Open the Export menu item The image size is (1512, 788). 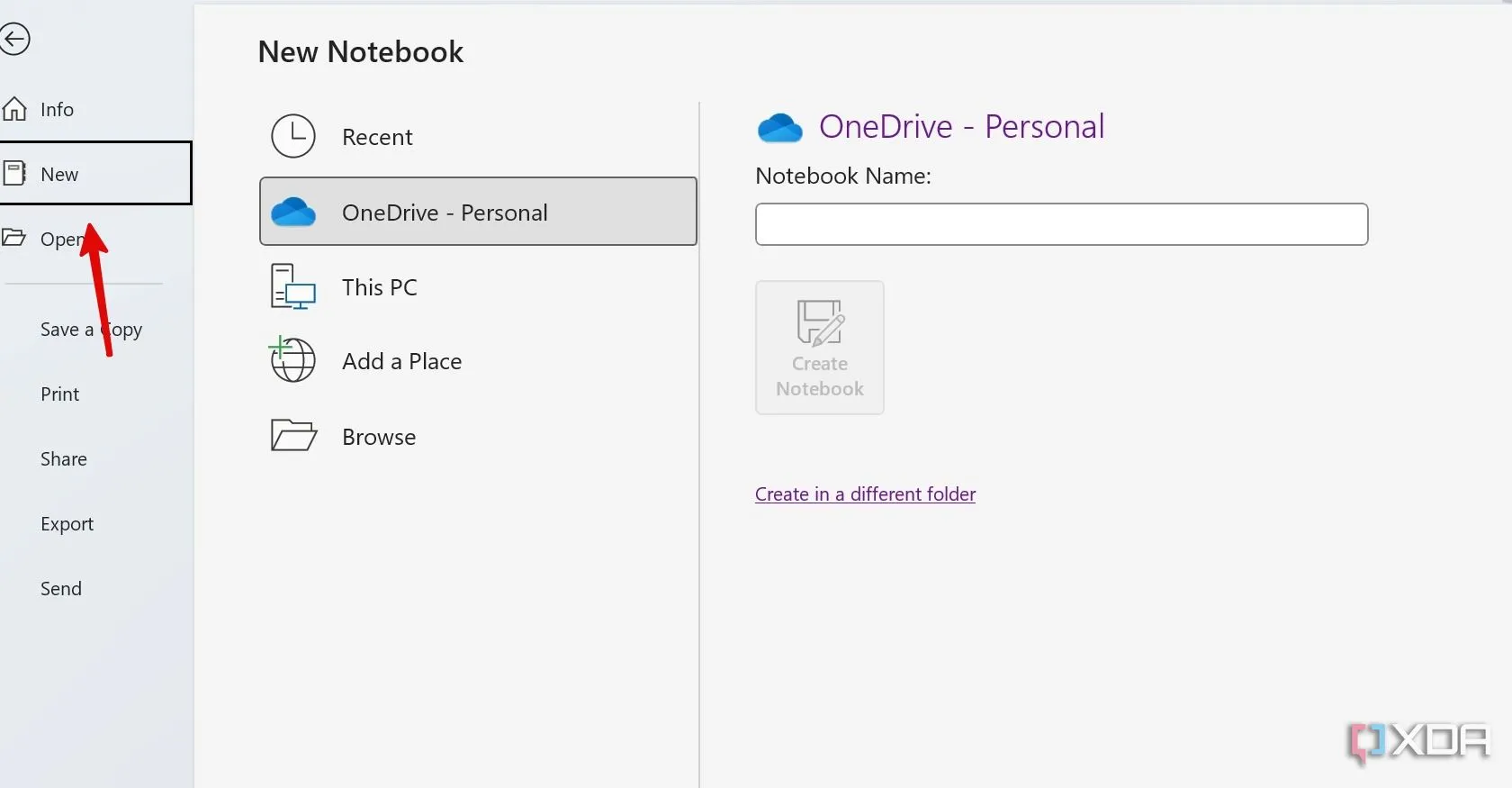tap(67, 524)
